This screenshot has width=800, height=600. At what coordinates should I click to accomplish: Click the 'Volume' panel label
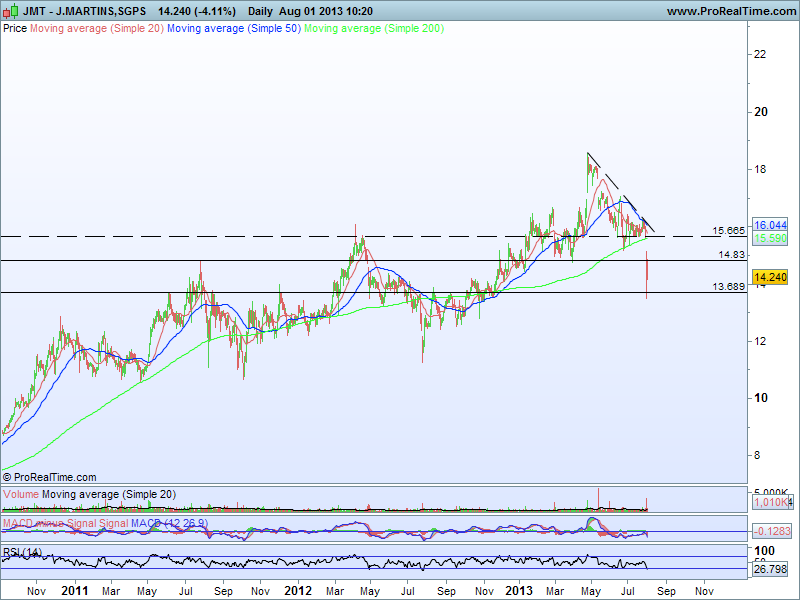[x=21, y=494]
